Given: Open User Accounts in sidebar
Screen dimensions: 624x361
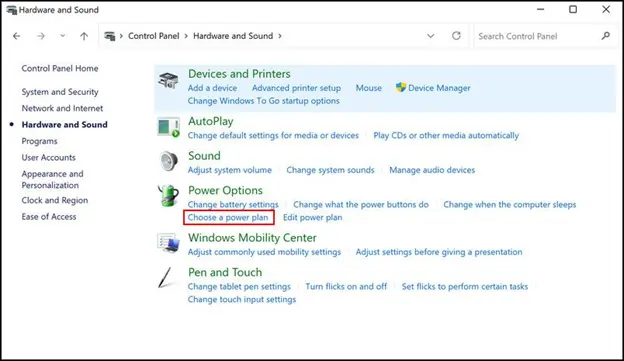Looking at the screenshot, I should tap(48, 158).
